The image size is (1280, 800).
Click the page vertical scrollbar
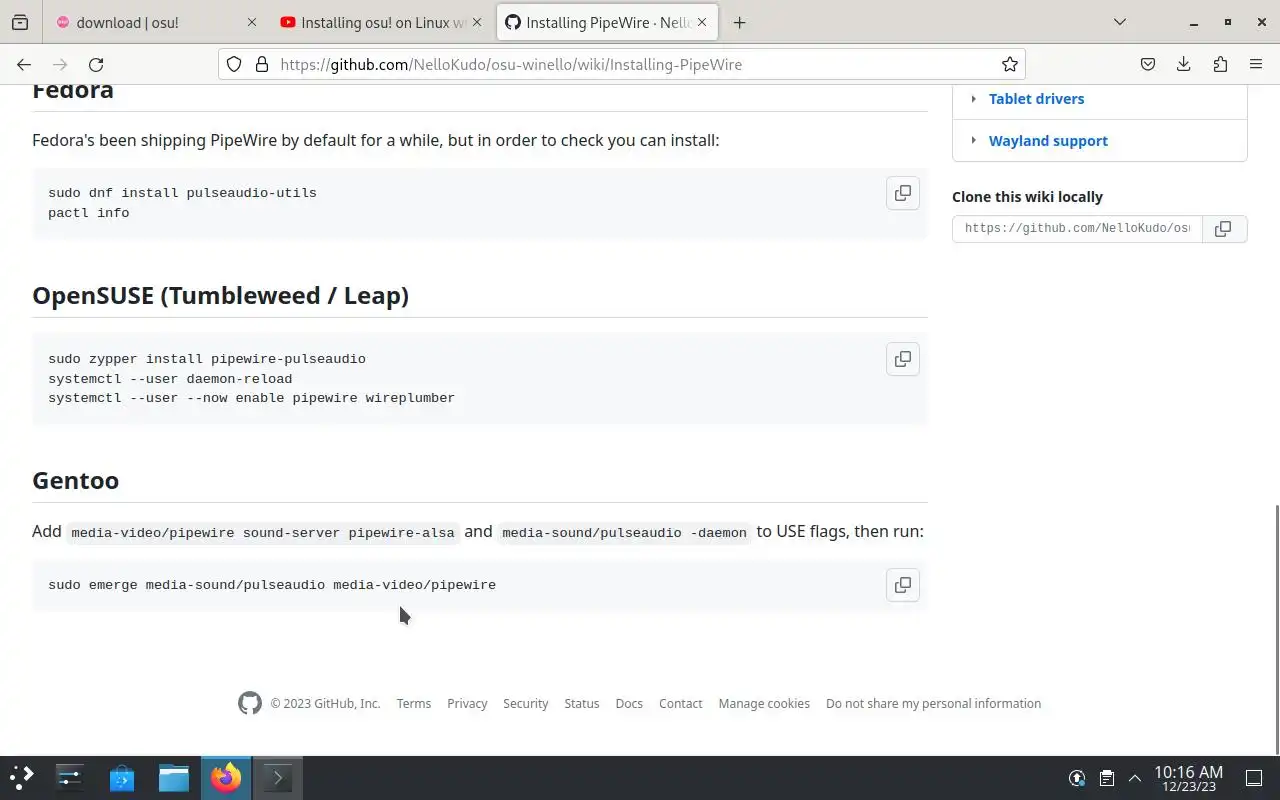1276,630
